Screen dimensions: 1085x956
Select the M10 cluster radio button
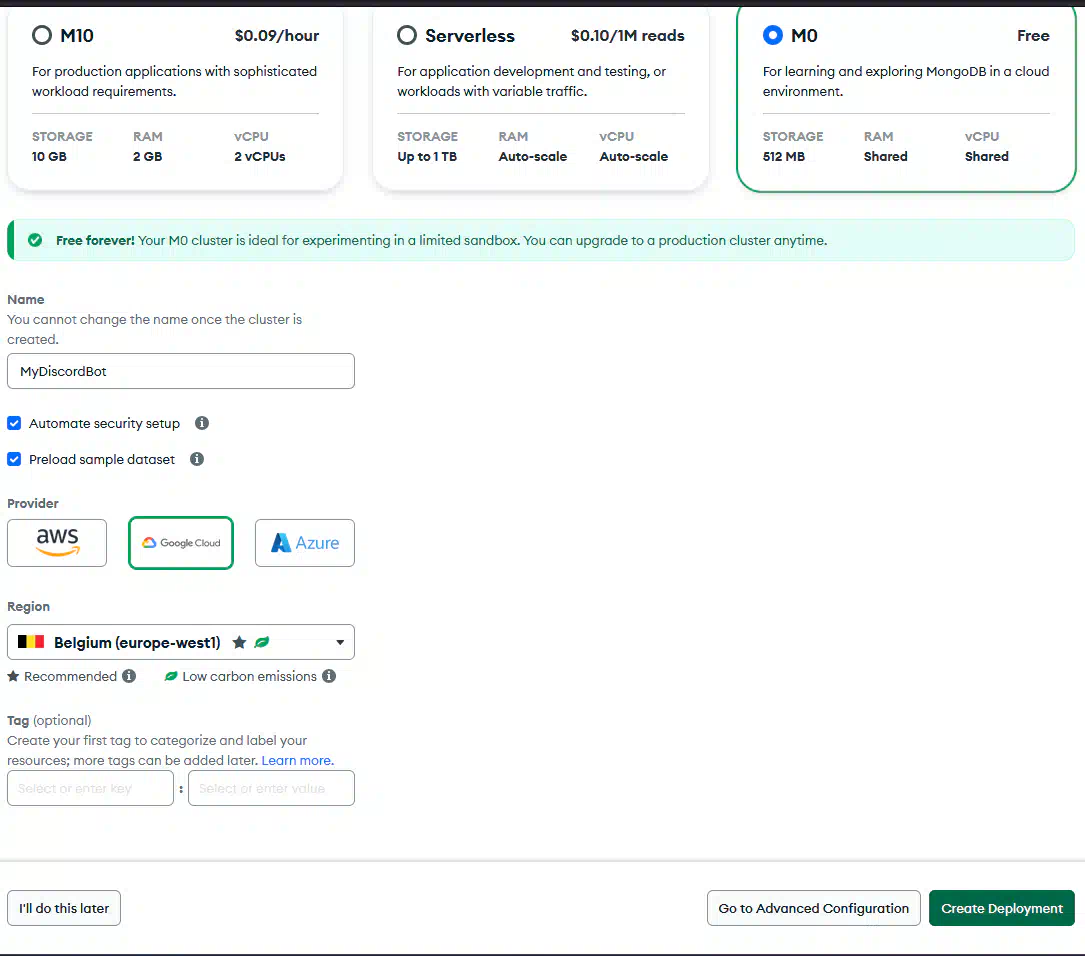[x=42, y=35]
